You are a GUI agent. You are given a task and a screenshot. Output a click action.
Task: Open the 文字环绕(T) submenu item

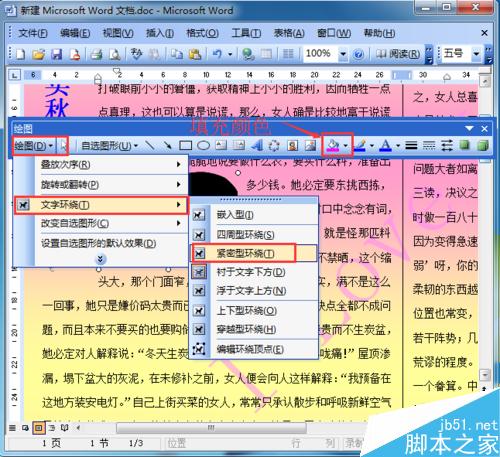point(101,205)
